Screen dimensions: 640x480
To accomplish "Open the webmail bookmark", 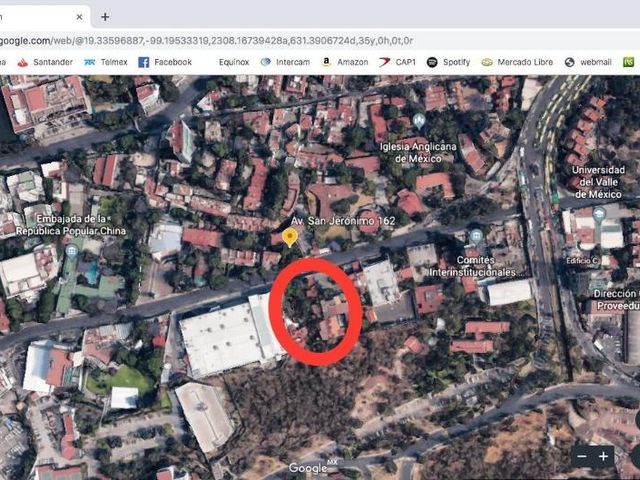I will click(588, 62).
